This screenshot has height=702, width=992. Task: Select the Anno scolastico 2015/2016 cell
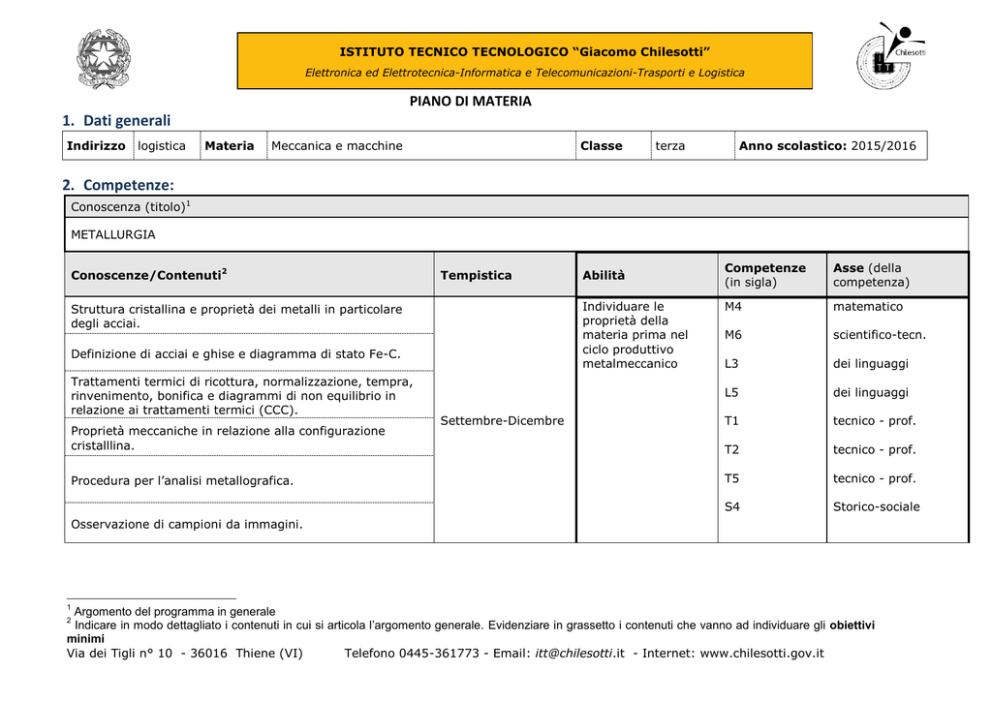827,146
